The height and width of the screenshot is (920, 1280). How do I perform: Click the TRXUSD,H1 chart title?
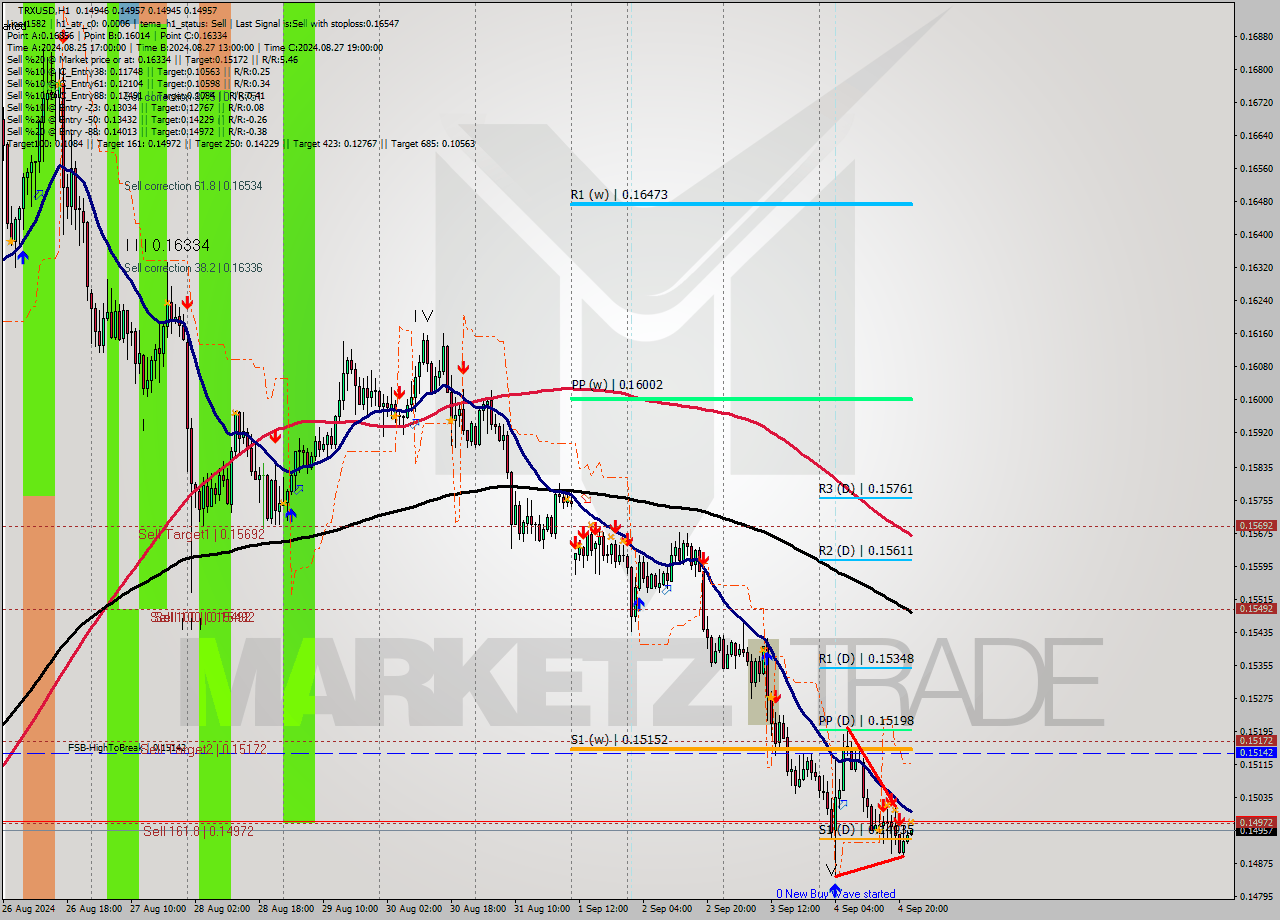44,10
